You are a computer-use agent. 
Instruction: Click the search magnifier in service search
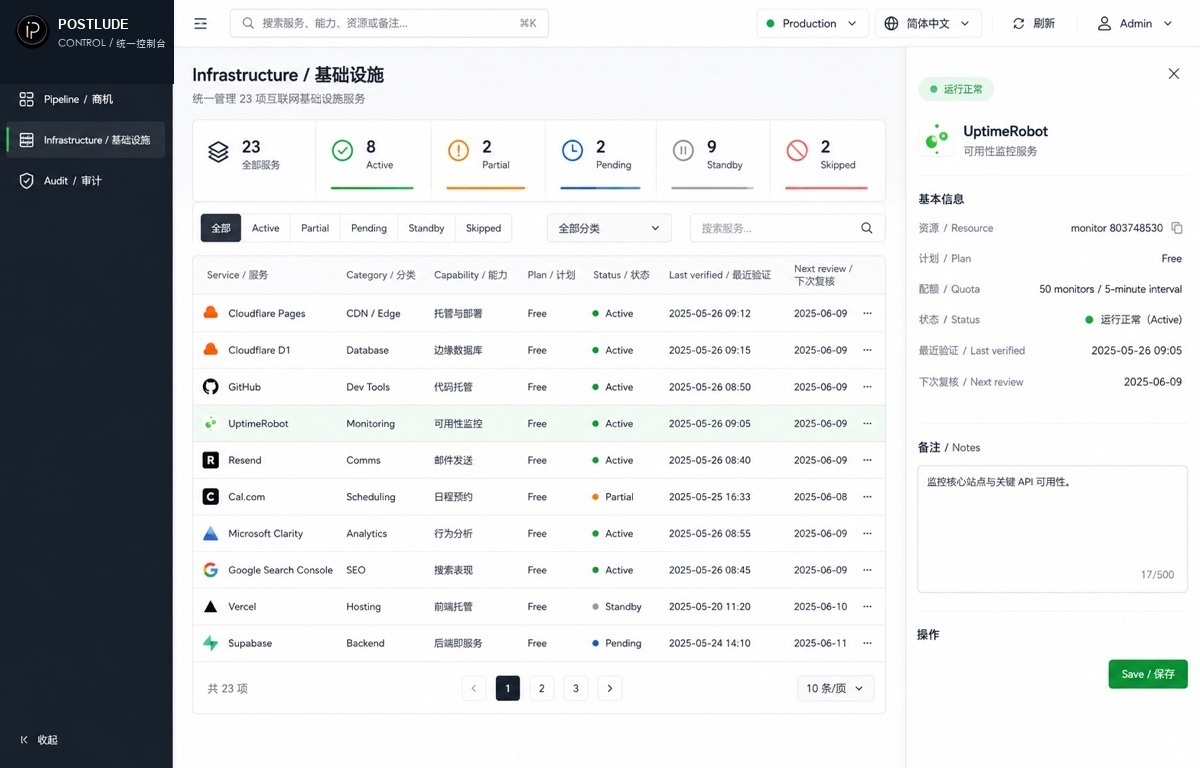867,228
